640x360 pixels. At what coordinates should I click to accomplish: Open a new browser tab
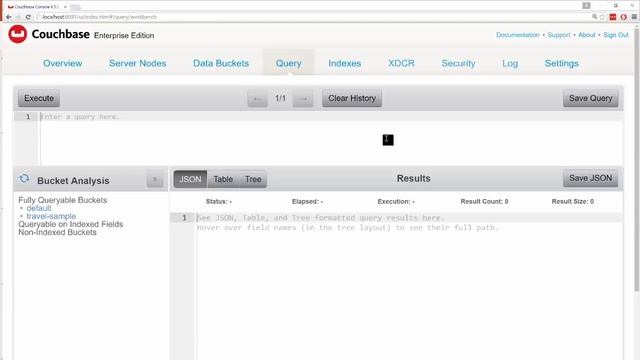click(76, 7)
